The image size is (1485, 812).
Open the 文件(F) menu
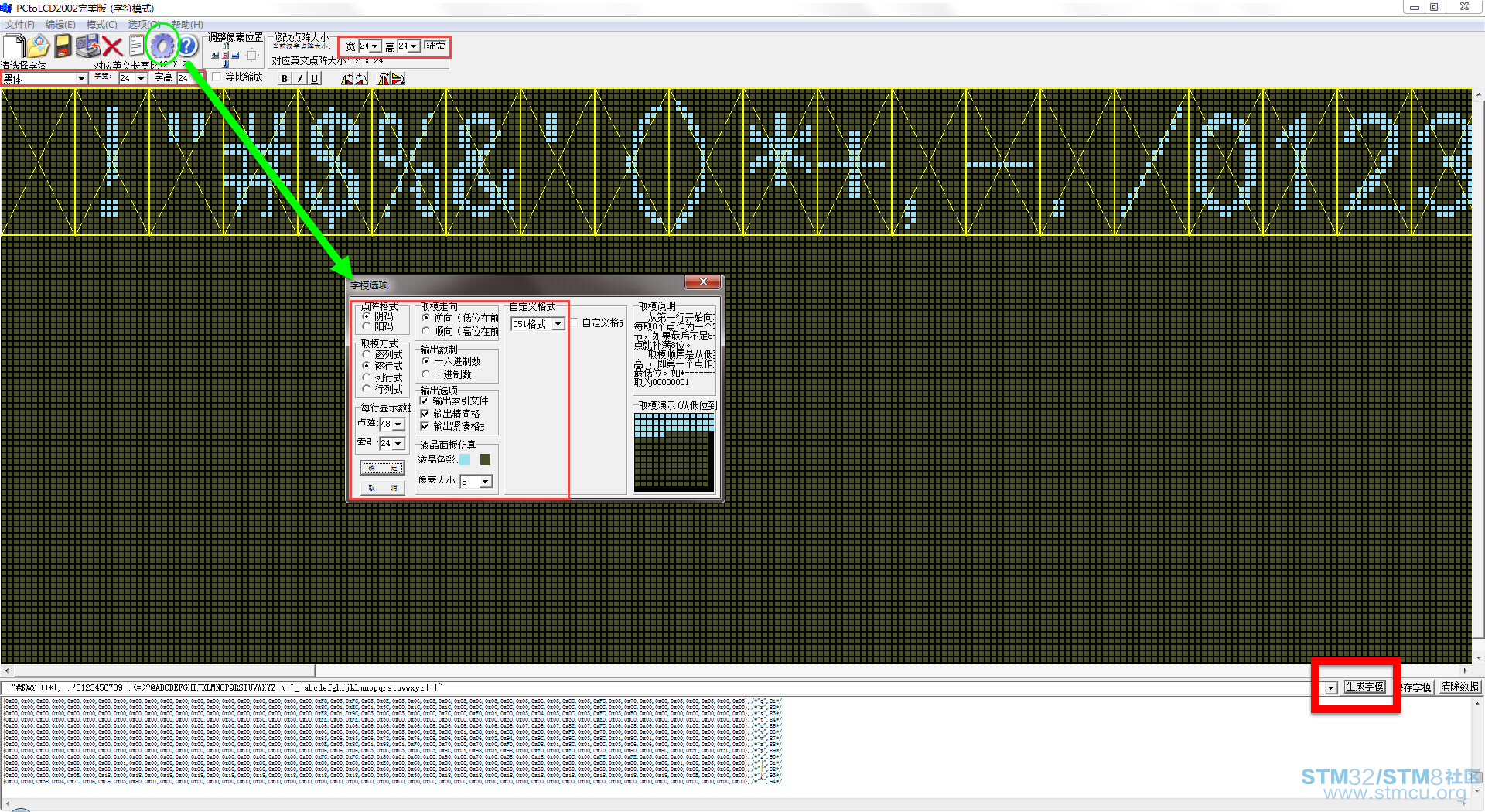click(x=19, y=25)
